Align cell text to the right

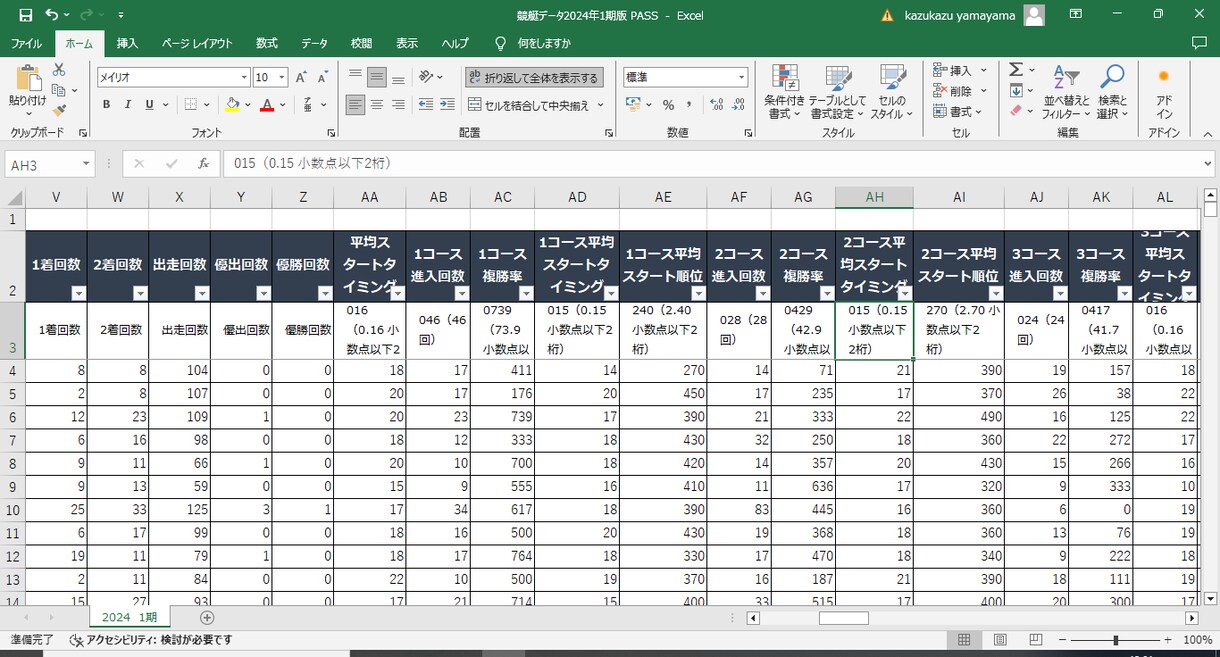tap(398, 105)
